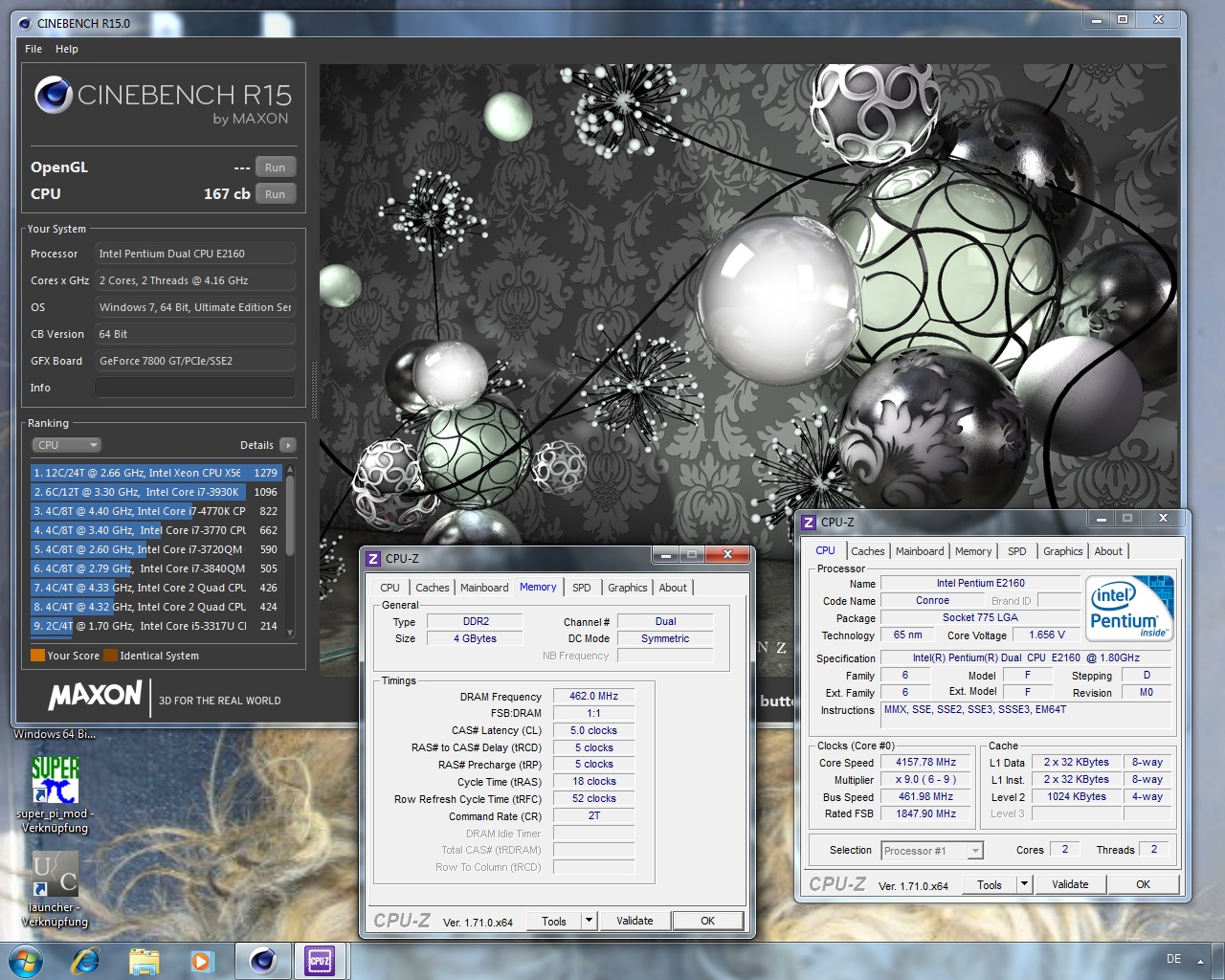The width and height of the screenshot is (1225, 980).
Task: Switch to Cinebench taskbar icon
Action: [262, 960]
